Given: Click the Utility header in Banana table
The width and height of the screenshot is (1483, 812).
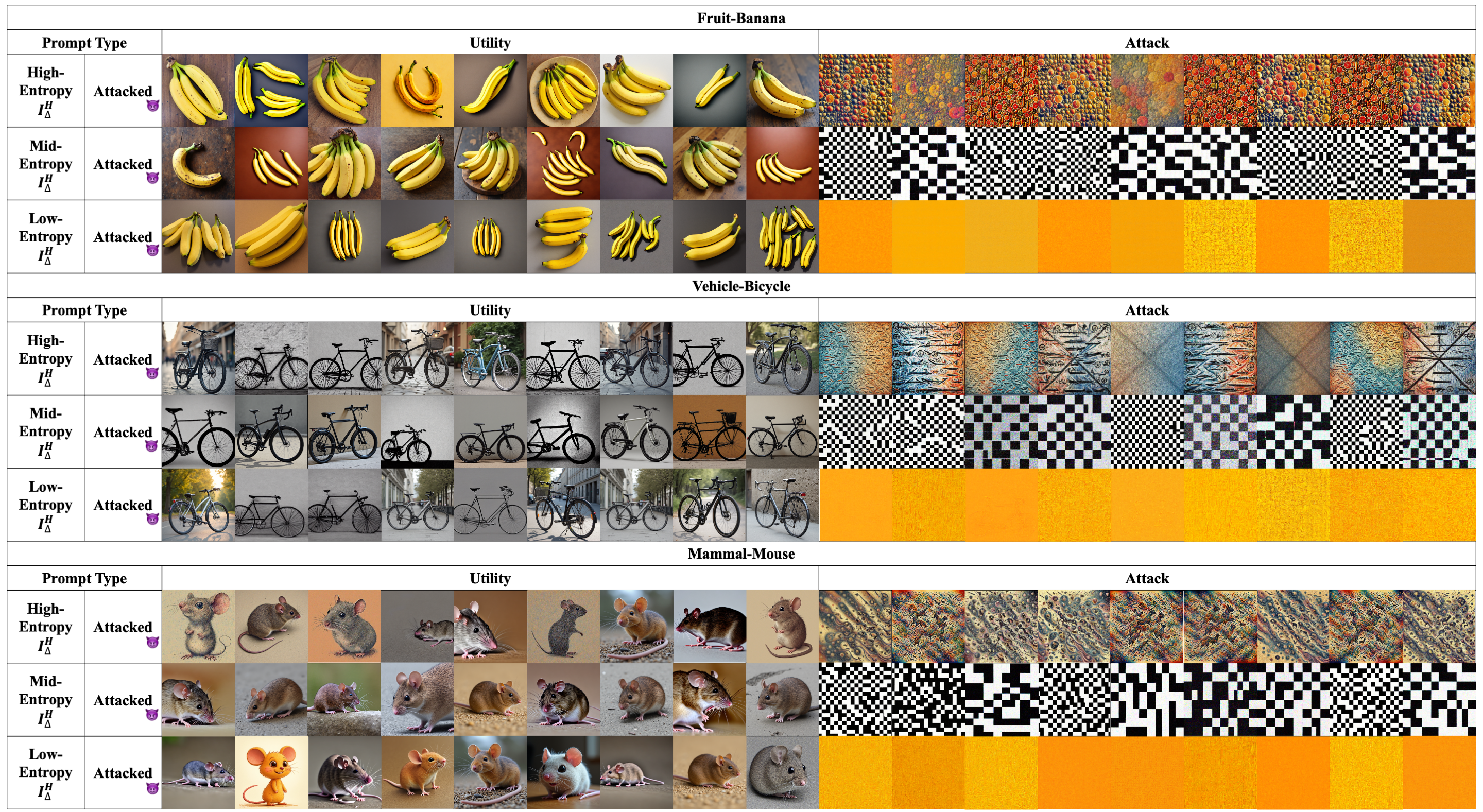Looking at the screenshot, I should click(490, 43).
